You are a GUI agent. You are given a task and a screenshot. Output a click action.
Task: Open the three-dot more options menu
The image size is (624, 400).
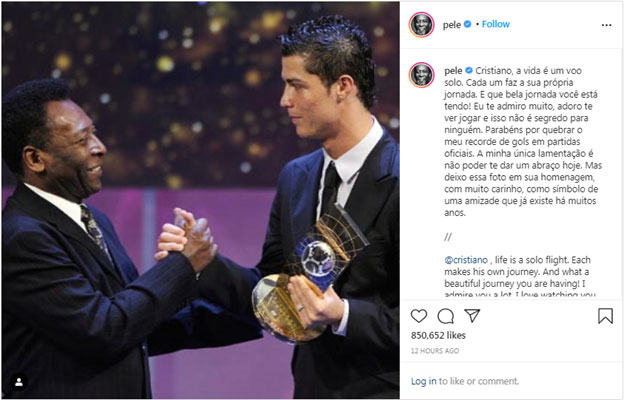pos(606,25)
